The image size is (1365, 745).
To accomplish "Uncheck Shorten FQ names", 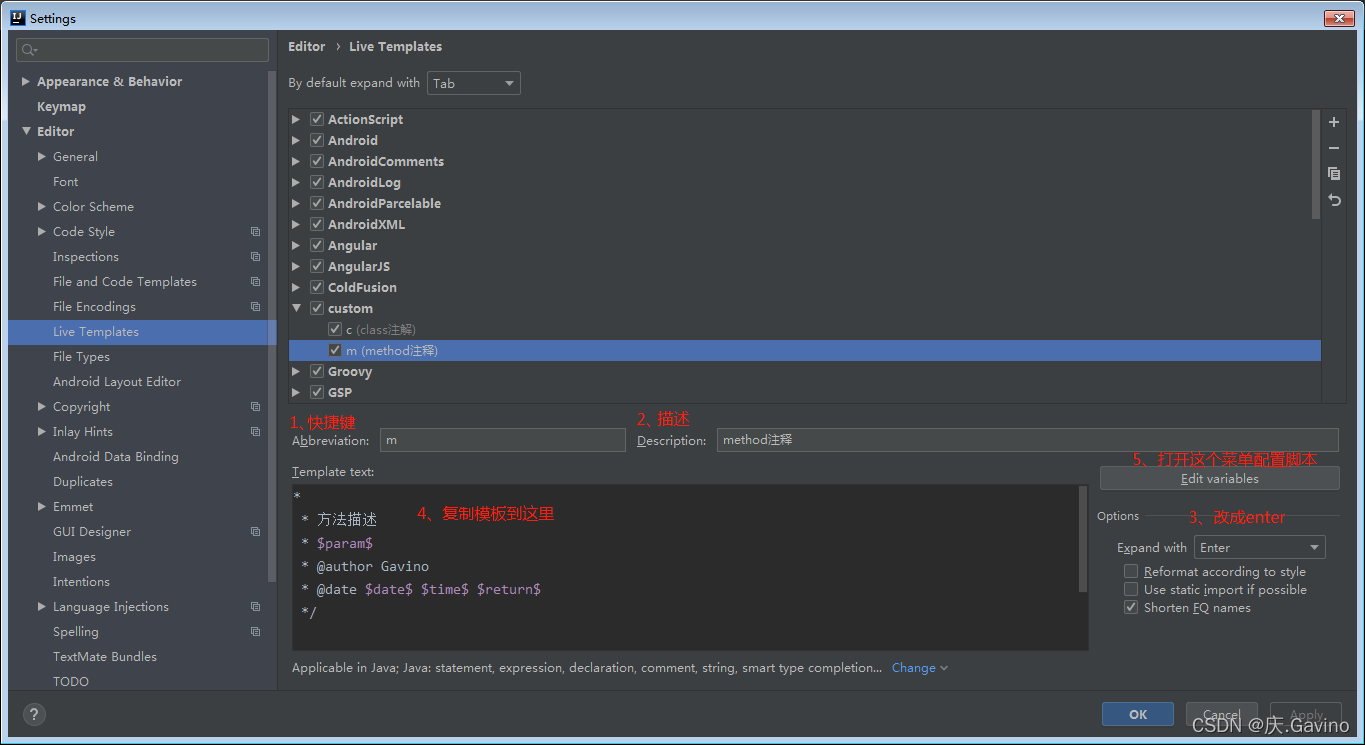I will (x=1131, y=607).
